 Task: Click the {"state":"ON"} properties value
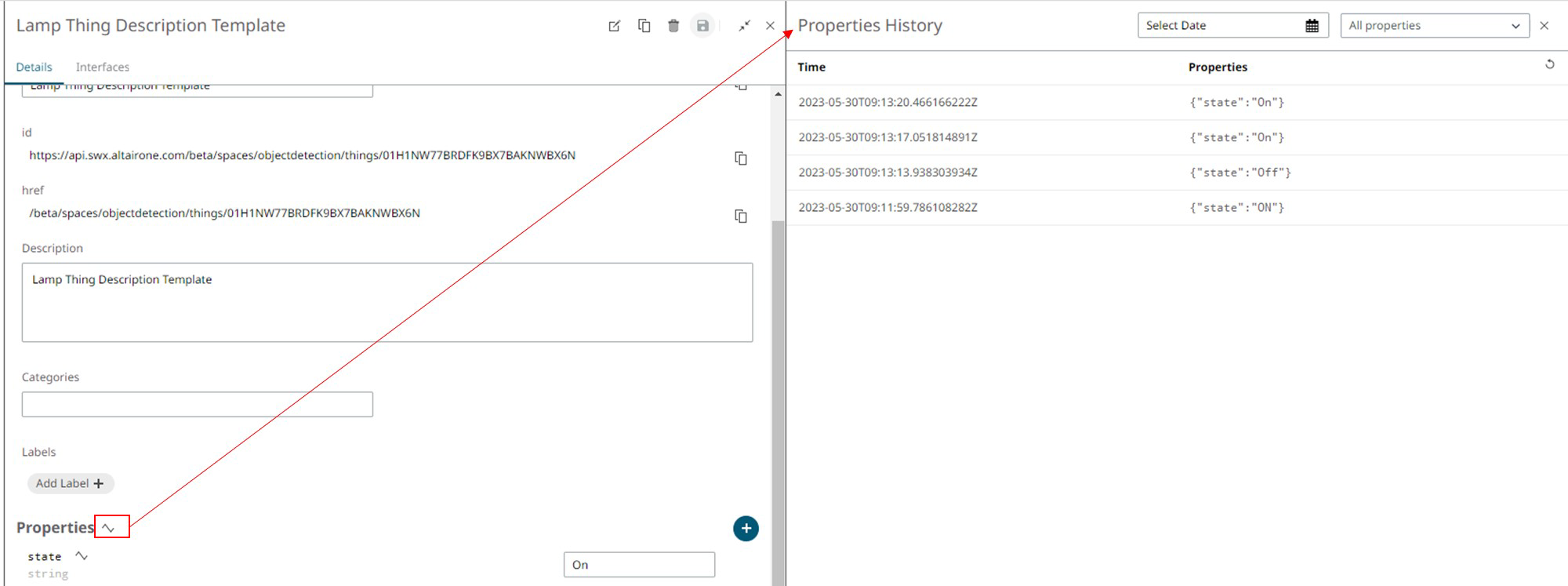click(1237, 207)
